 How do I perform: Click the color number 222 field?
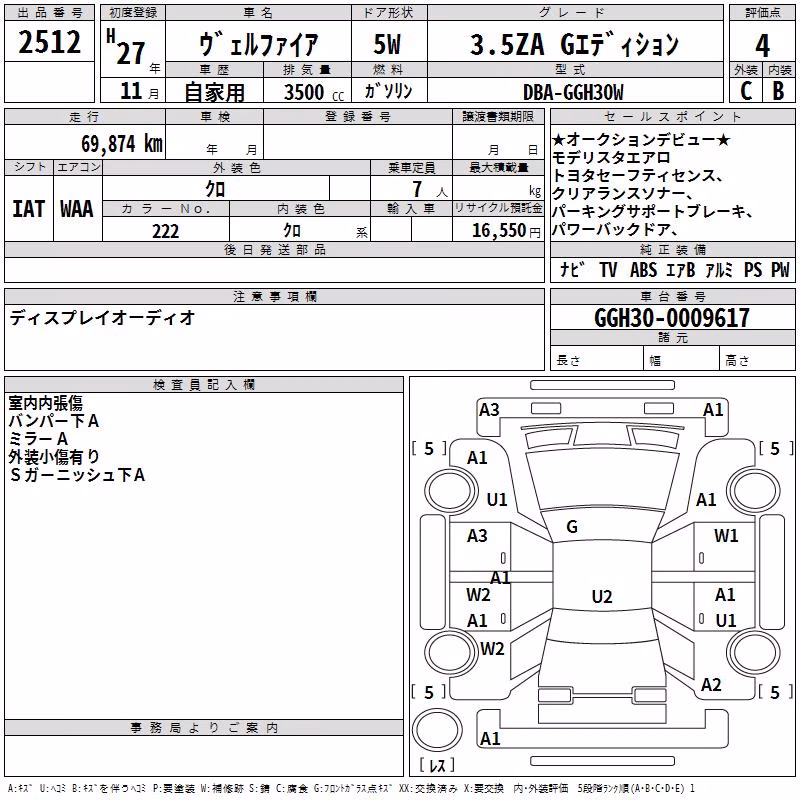point(166,231)
